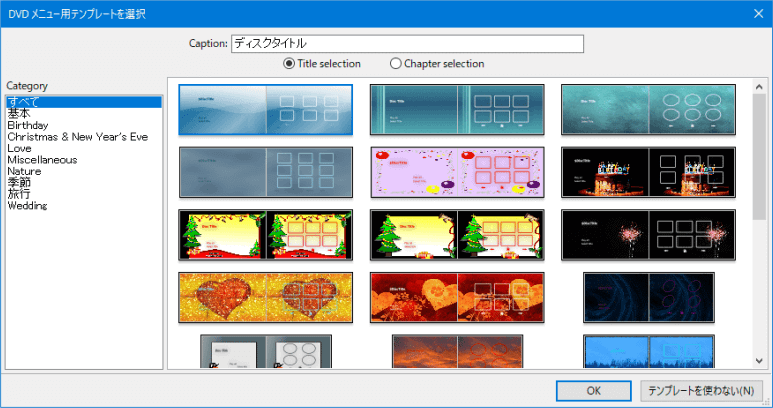Pick the teal template with oval frames
Image resolution: width=773 pixels, height=408 pixels.
(647, 109)
